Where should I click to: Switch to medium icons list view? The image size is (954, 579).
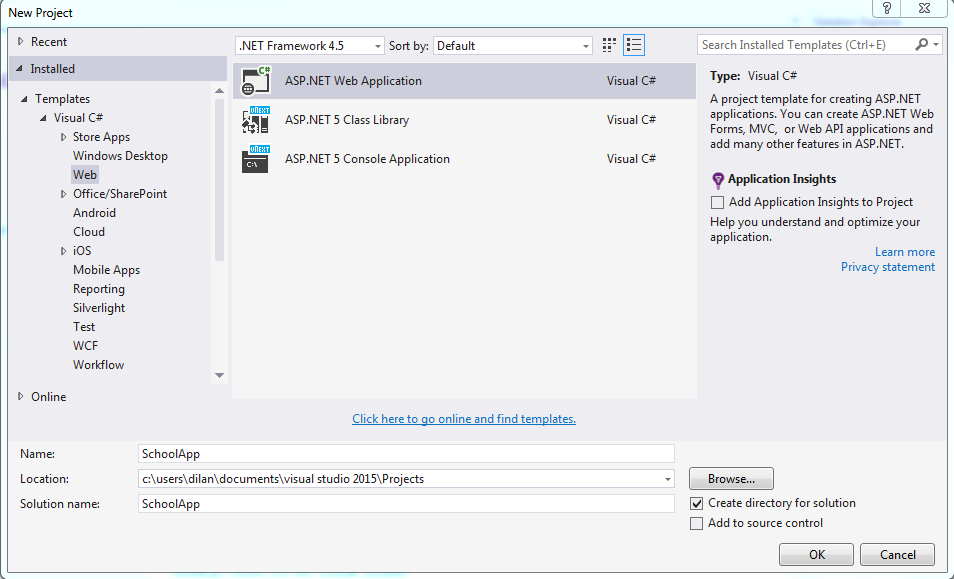coord(634,45)
